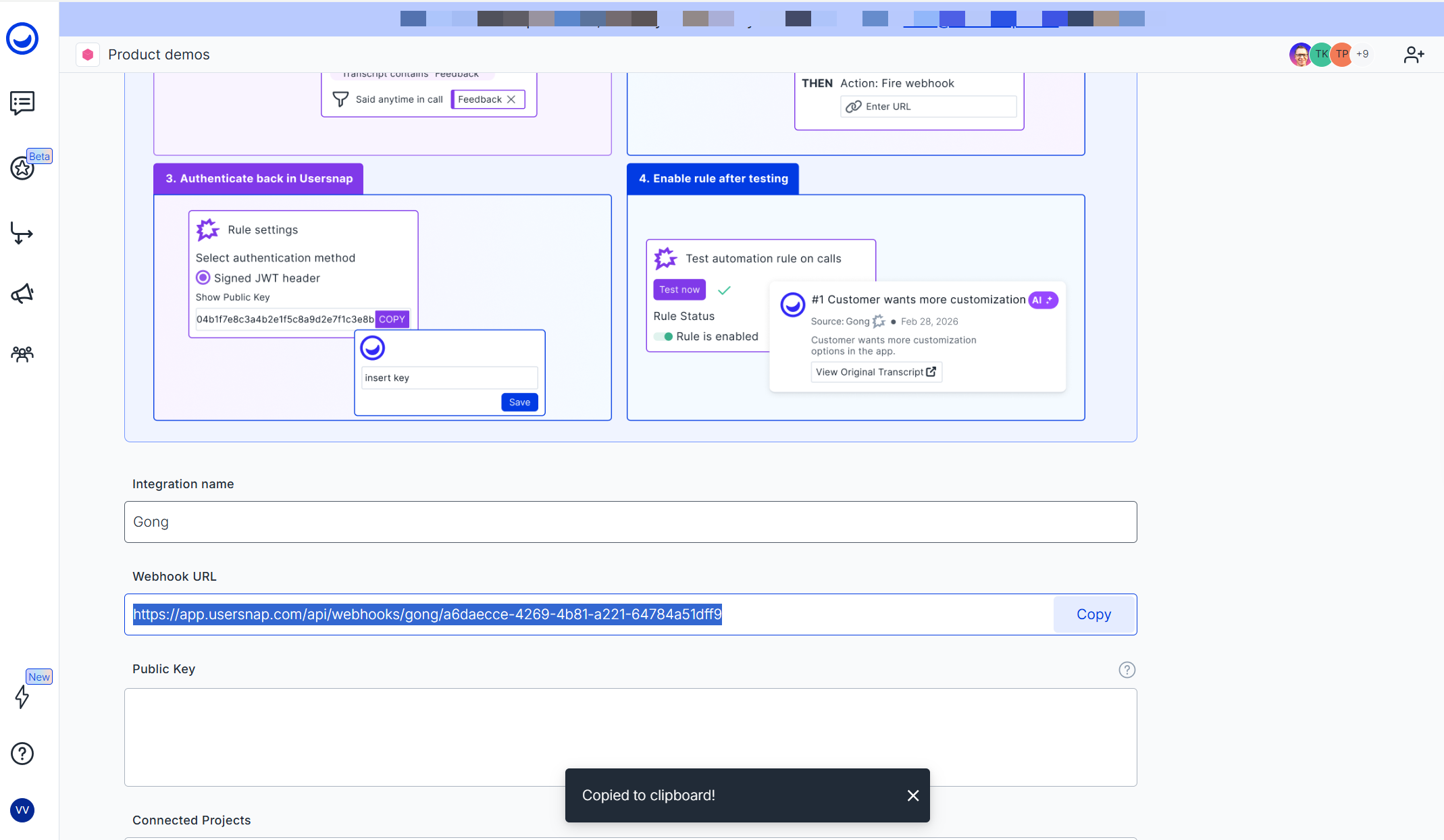Click the TP member avatar
Image resolution: width=1444 pixels, height=840 pixels.
pos(1342,54)
